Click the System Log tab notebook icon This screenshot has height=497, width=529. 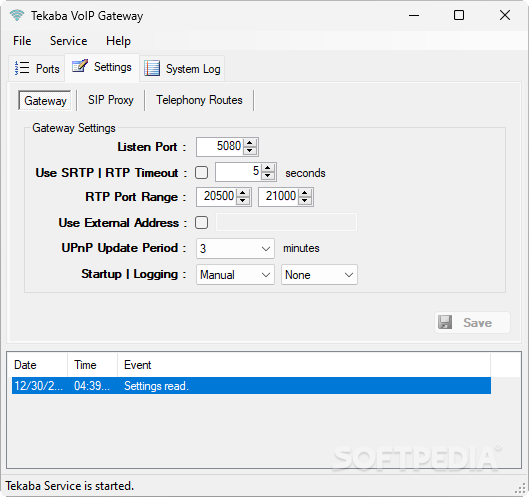[x=152, y=68]
